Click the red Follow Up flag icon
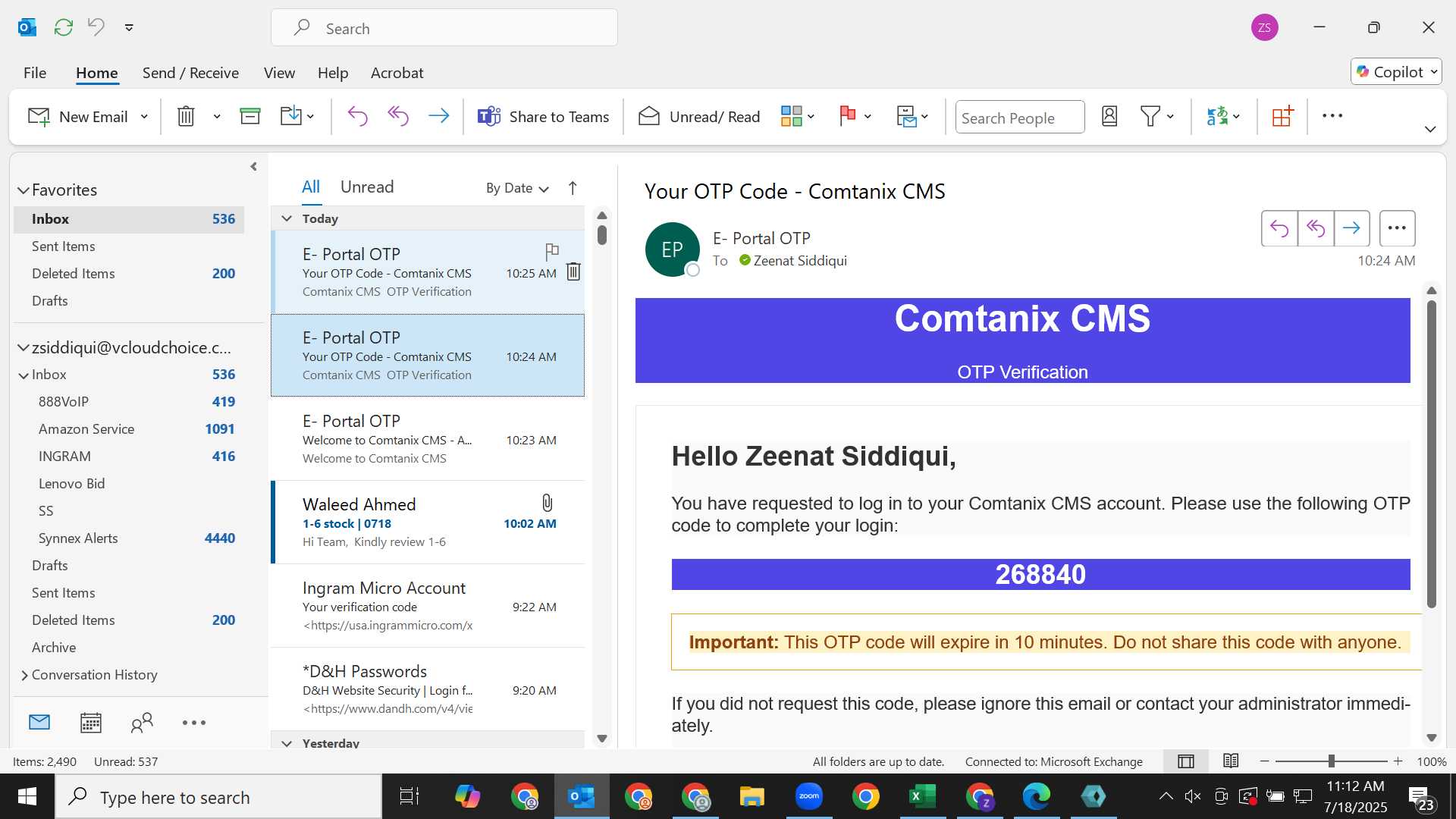 coord(848,116)
